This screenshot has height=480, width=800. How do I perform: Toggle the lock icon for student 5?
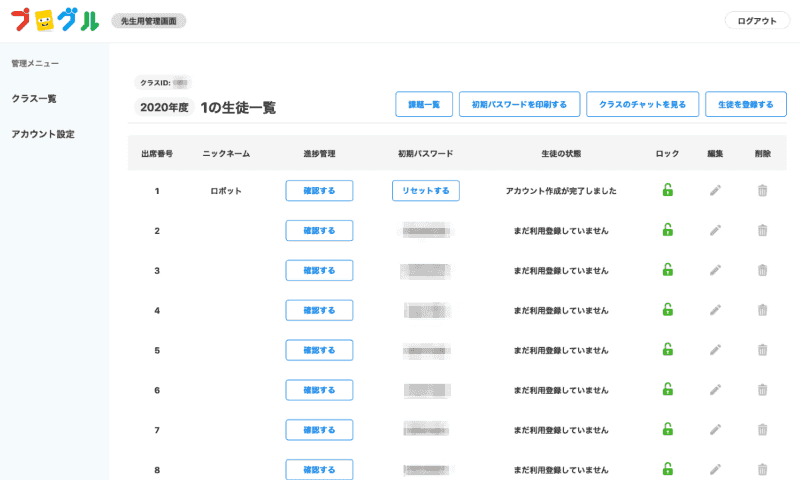coord(667,349)
